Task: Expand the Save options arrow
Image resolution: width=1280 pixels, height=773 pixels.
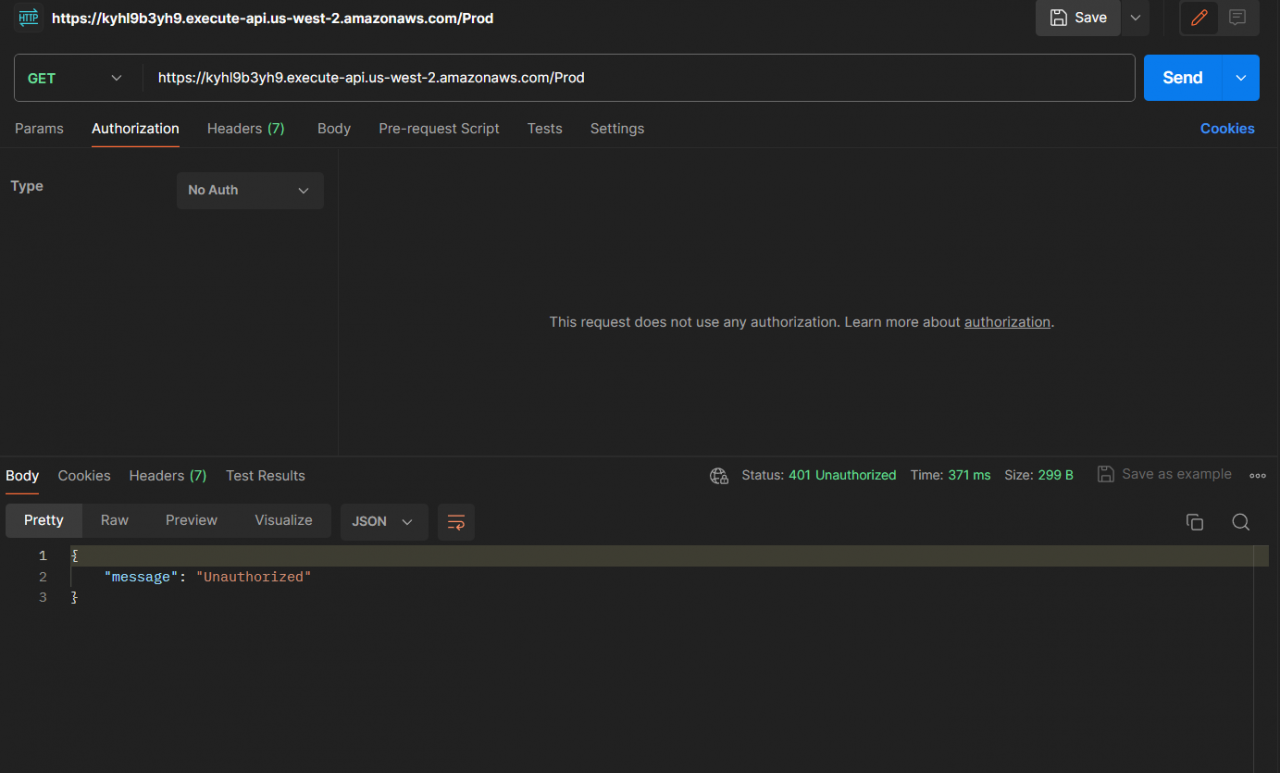Action: pyautogui.click(x=1135, y=18)
